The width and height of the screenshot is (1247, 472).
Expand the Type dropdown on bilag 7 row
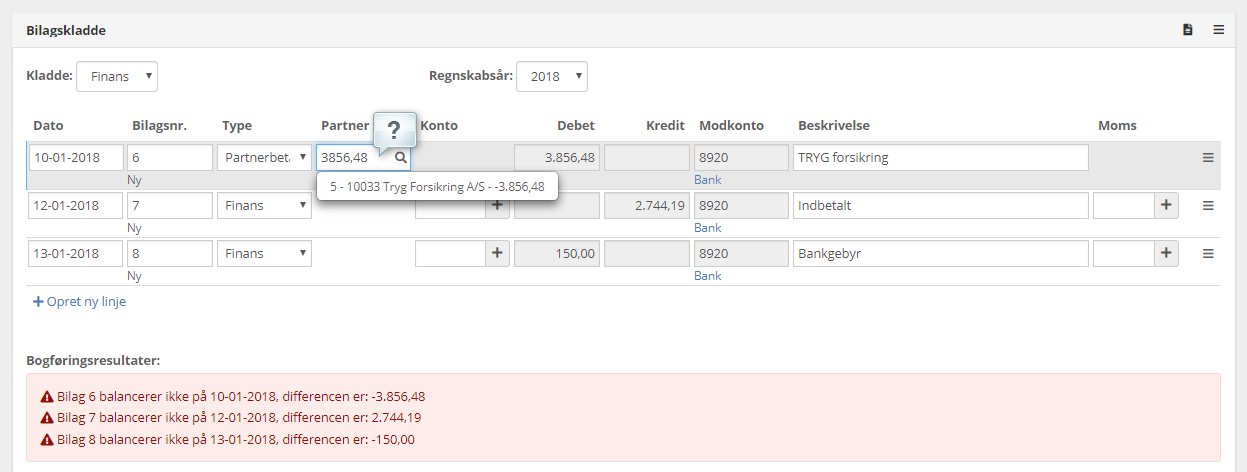click(264, 205)
